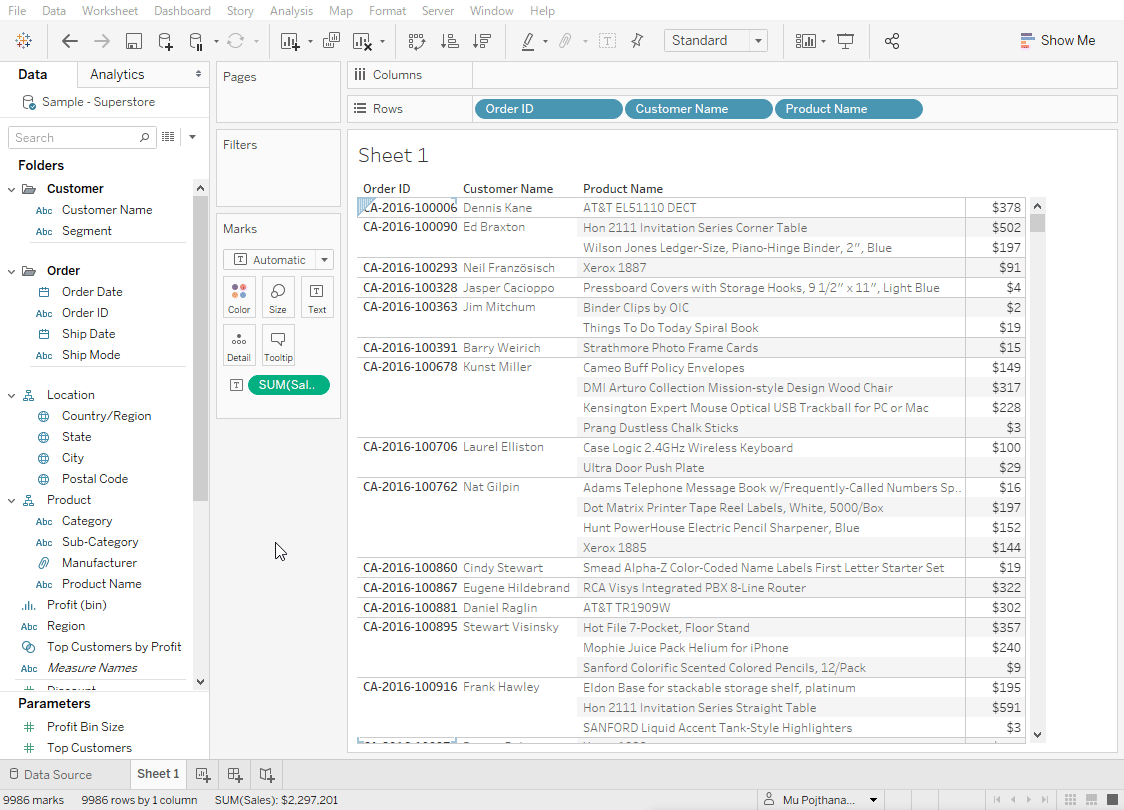Click the fix axes pin icon
The width and height of the screenshot is (1124, 810).
(x=637, y=41)
